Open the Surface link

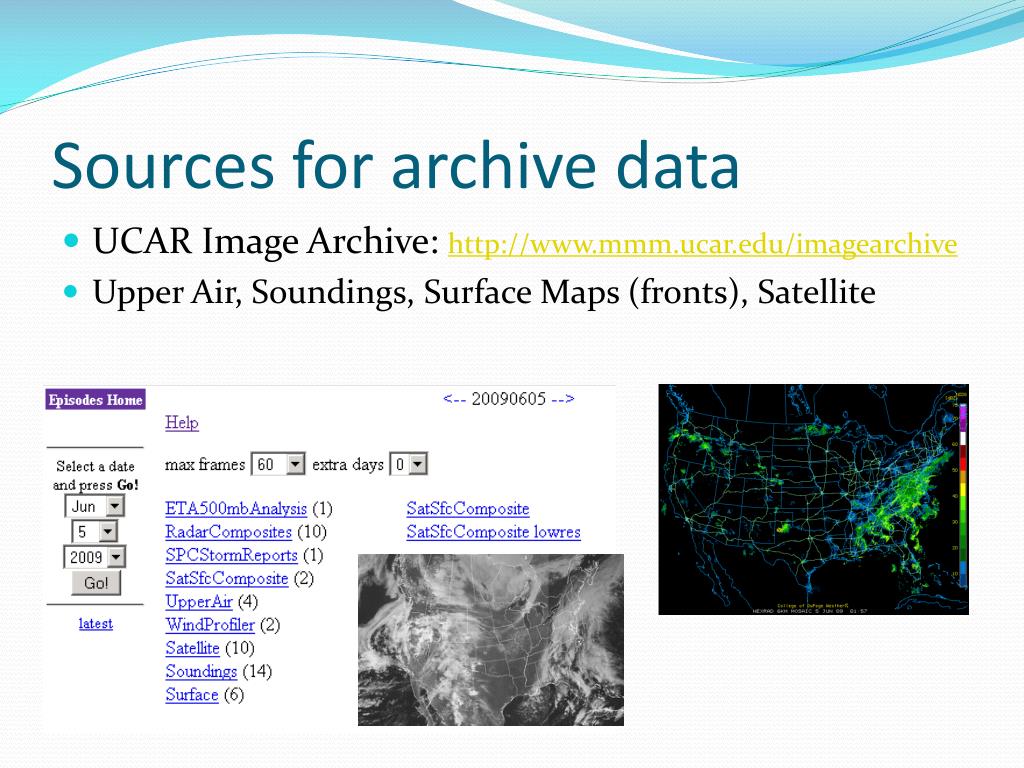pos(191,695)
